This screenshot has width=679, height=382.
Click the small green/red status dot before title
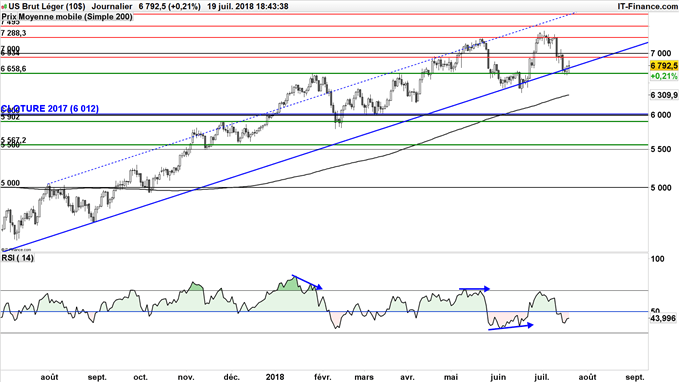click(4, 7)
